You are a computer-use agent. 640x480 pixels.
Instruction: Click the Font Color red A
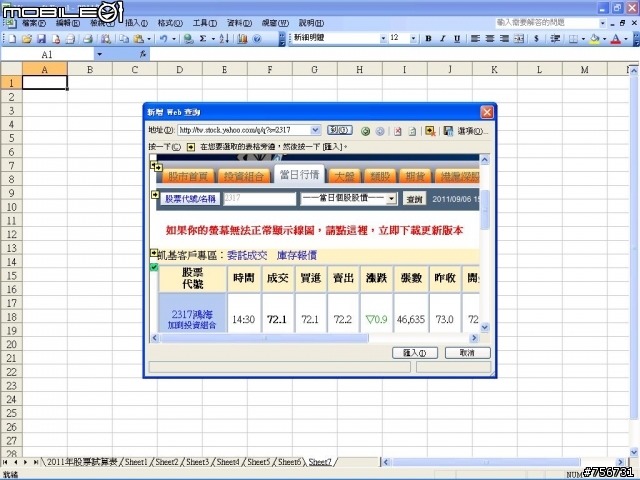616,39
